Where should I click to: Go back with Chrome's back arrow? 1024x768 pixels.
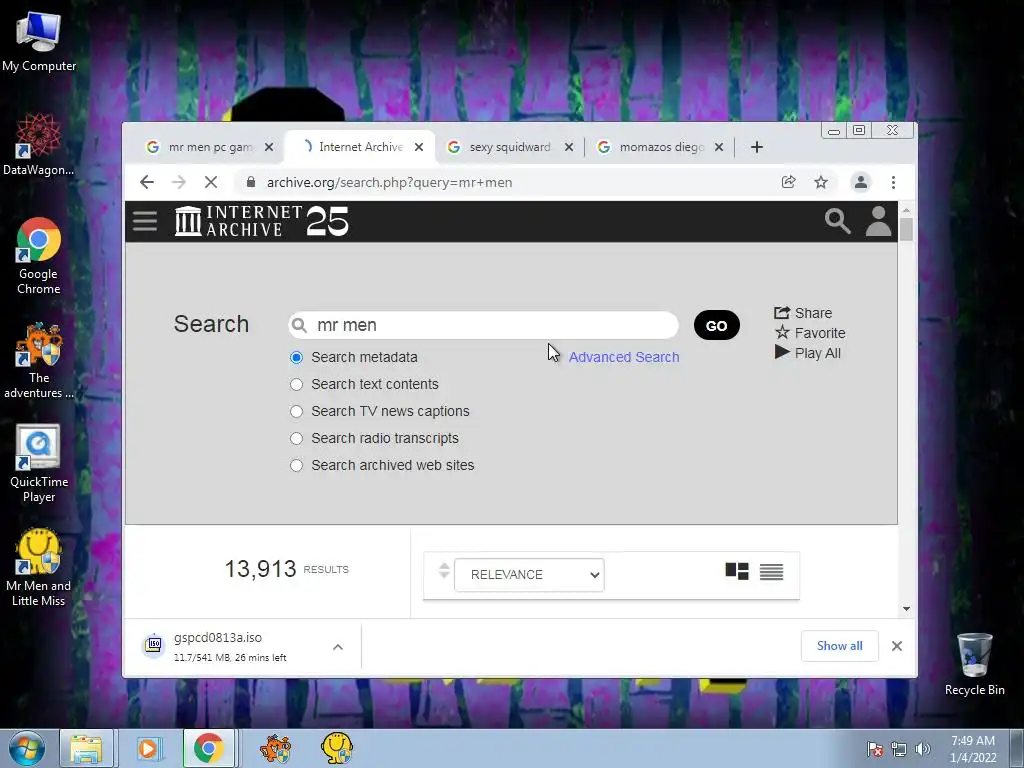pos(147,182)
